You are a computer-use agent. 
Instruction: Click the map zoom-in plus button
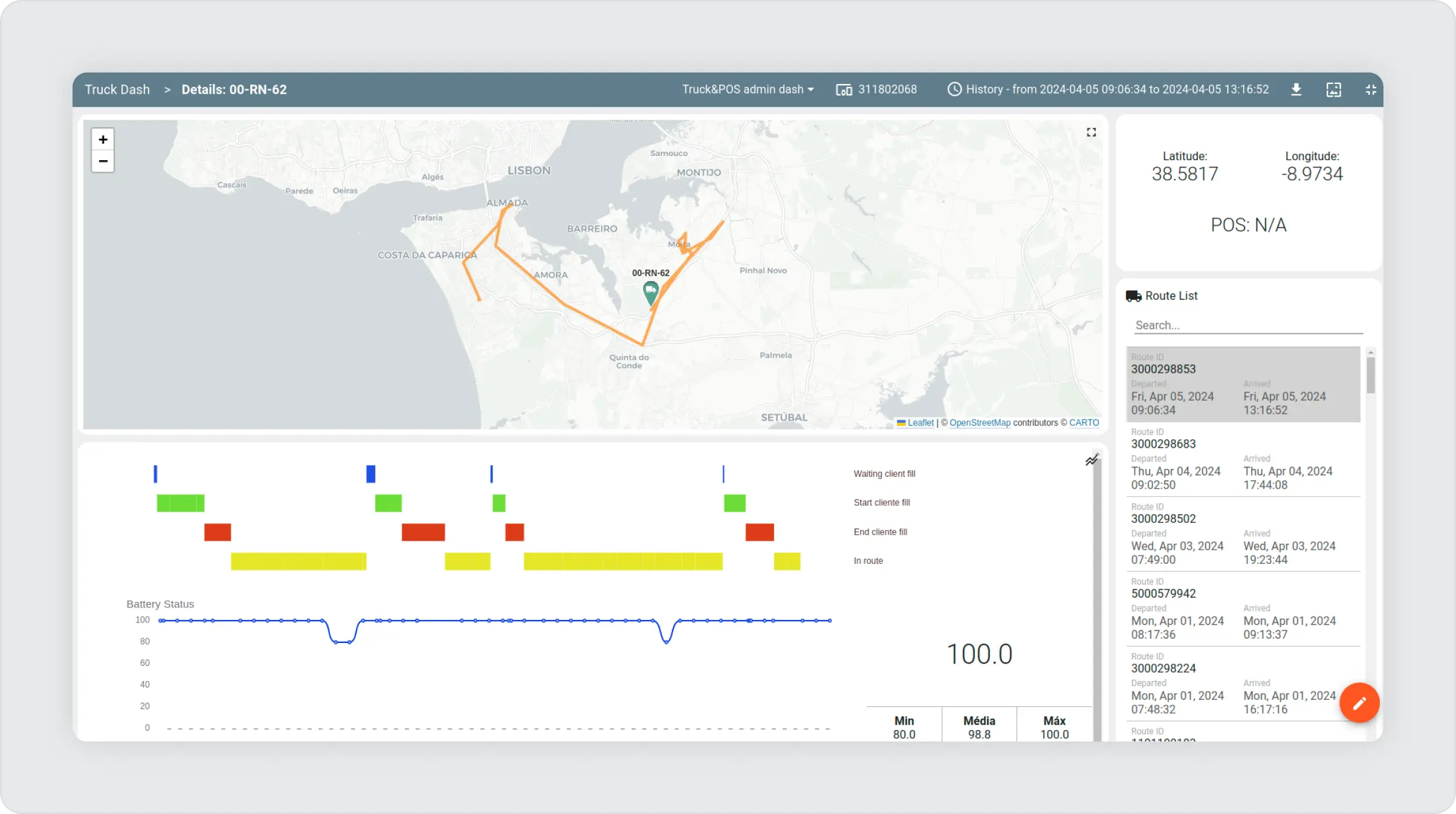point(103,139)
